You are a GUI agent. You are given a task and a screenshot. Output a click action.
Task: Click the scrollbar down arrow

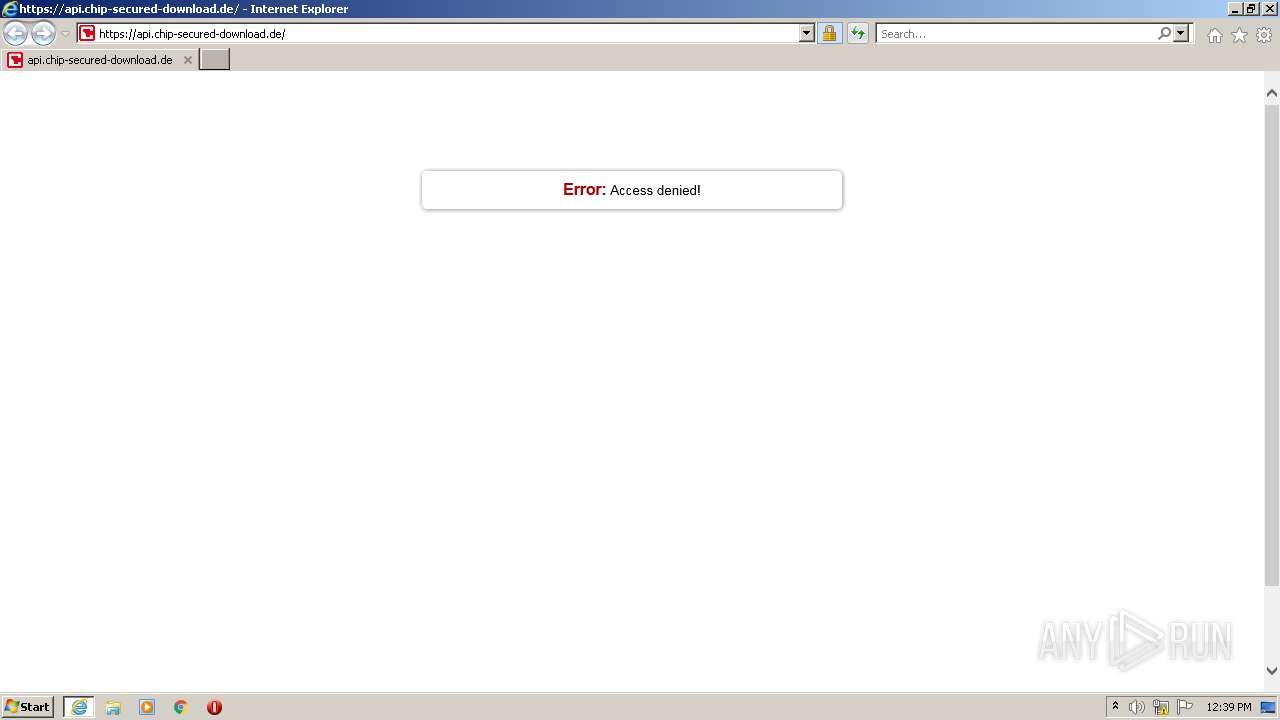[1272, 671]
